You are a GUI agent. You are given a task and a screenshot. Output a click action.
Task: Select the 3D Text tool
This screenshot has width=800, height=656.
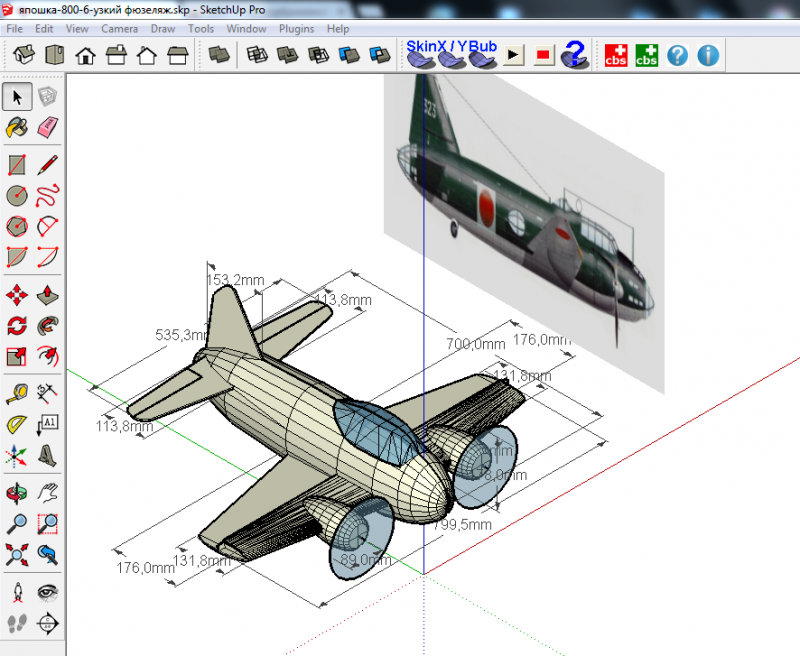[47, 456]
